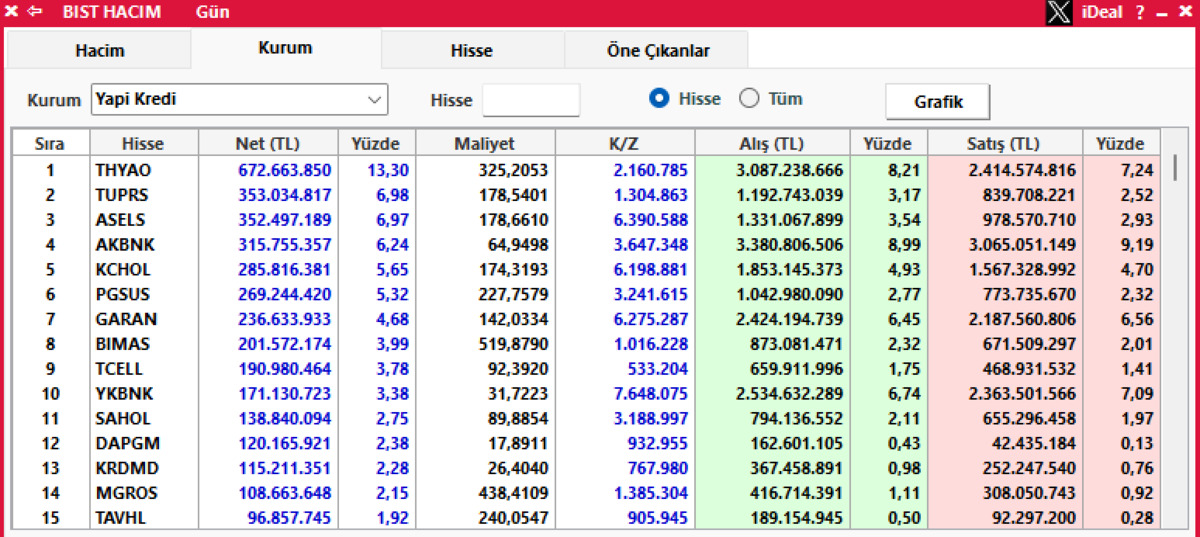Screen dimensions: 1200x537
Task: Switch to the Hisse tab
Action: pyautogui.click(x=472, y=50)
